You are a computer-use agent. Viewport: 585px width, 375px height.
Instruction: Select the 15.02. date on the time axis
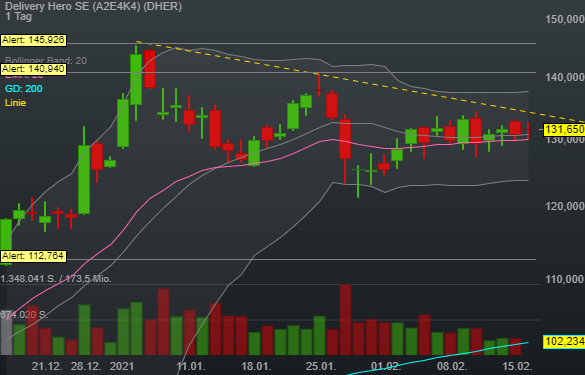[517, 366]
